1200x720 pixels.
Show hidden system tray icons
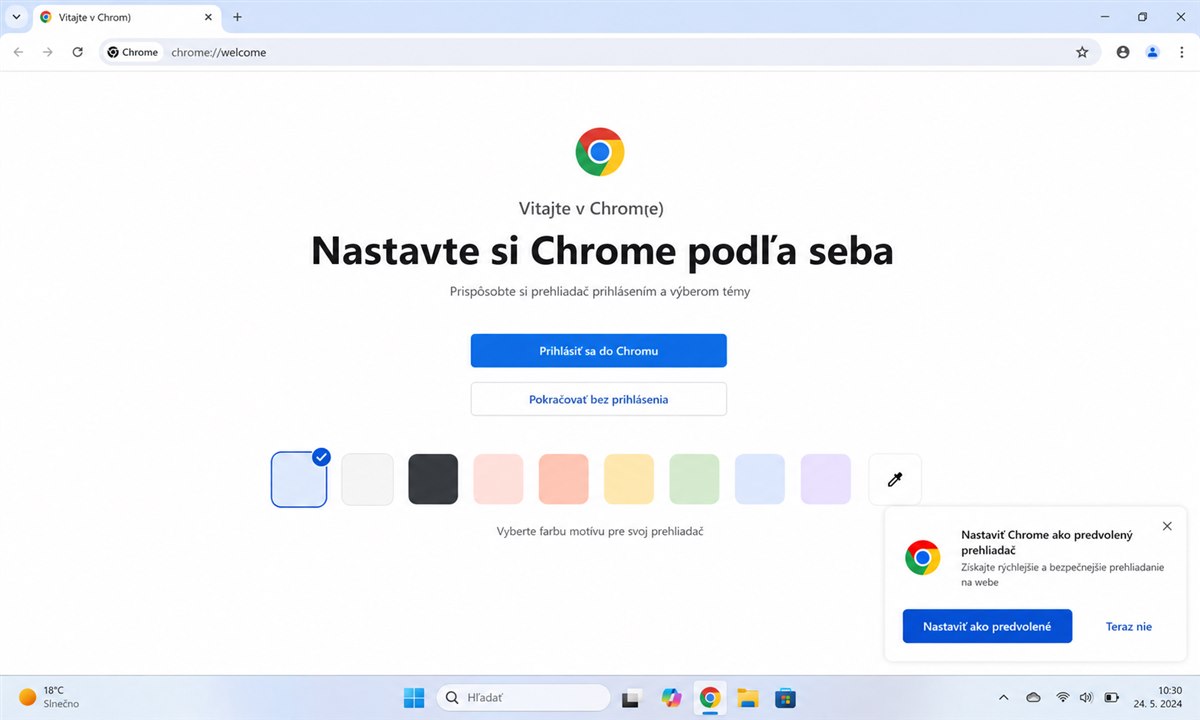[1004, 697]
